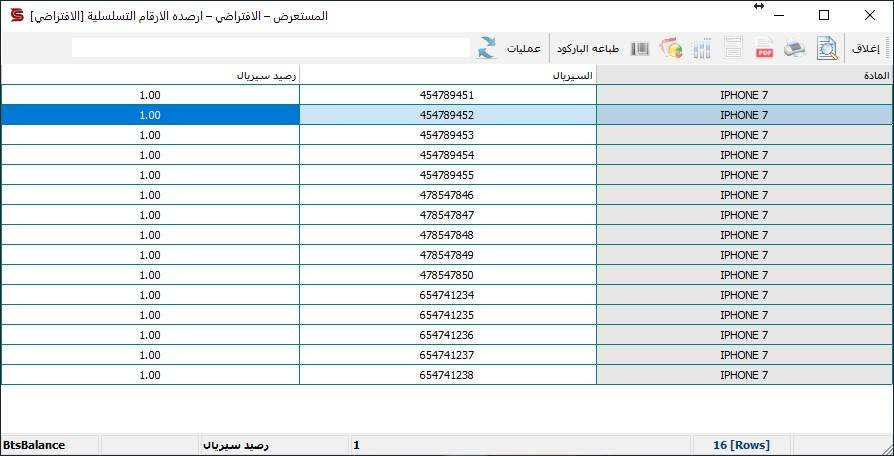Select serial cell 478547848

tap(448, 235)
